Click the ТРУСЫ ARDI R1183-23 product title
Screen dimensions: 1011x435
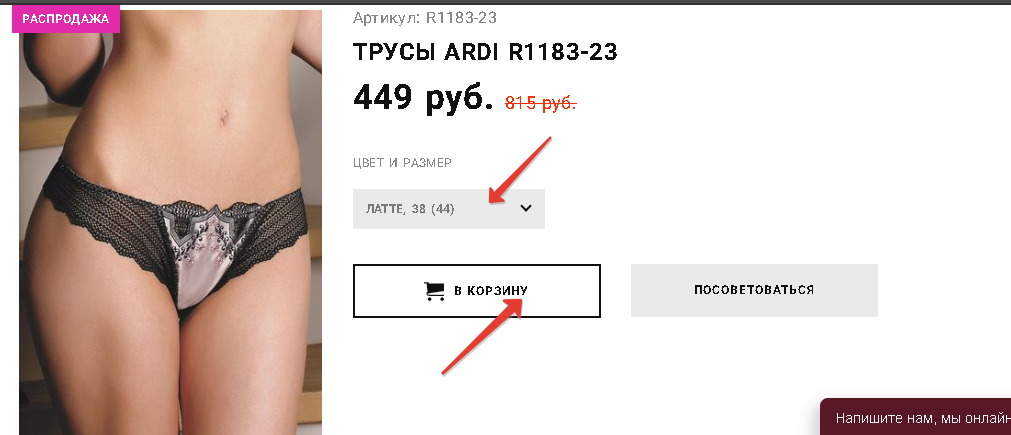tap(485, 52)
